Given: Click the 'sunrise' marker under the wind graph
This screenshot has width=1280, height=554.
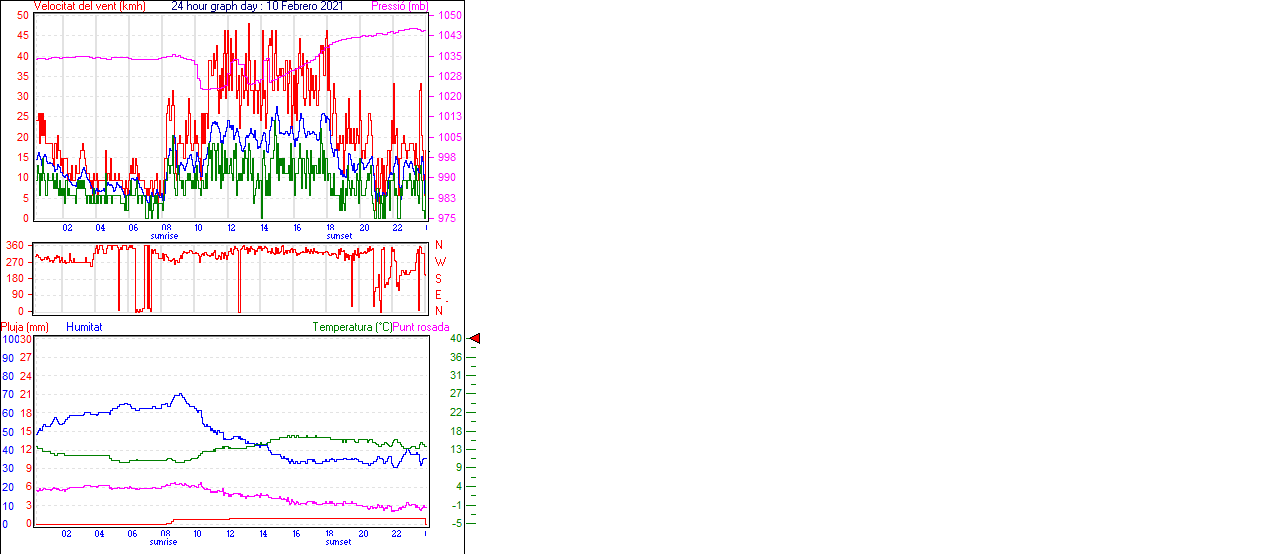Looking at the screenshot, I should [x=164, y=236].
